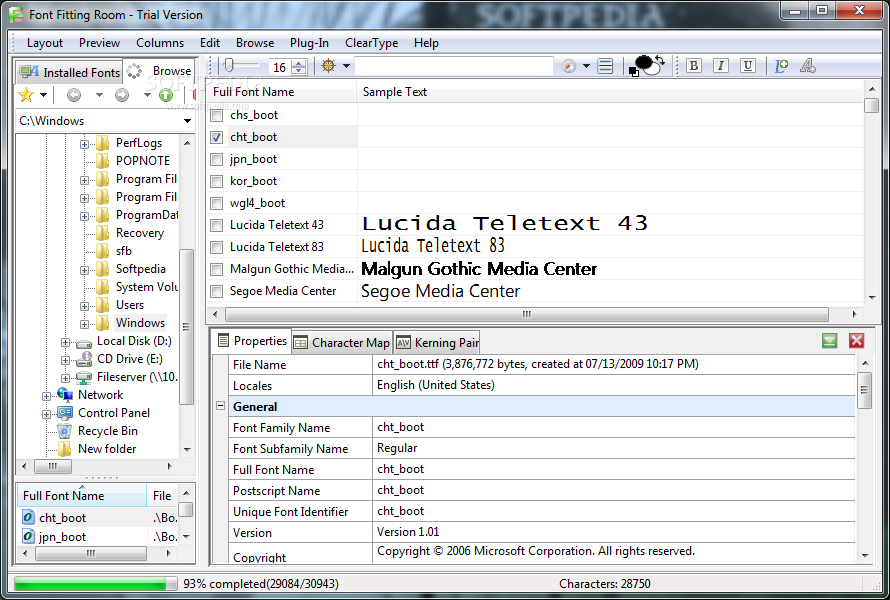Toggle underline formatting button
Image resolution: width=890 pixels, height=600 pixels.
[x=748, y=66]
